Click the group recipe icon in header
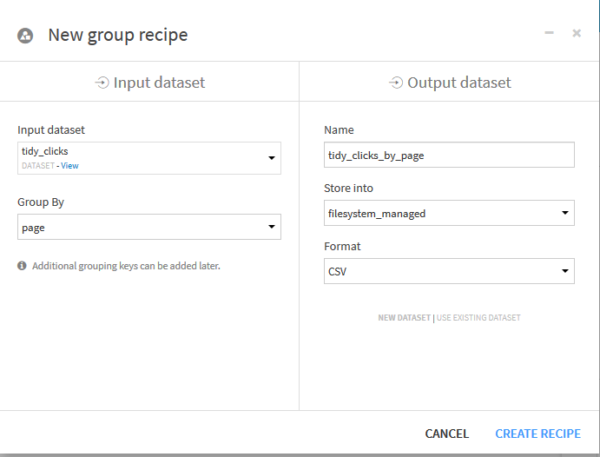Screen dimensions: 600x457 click(x=25, y=36)
